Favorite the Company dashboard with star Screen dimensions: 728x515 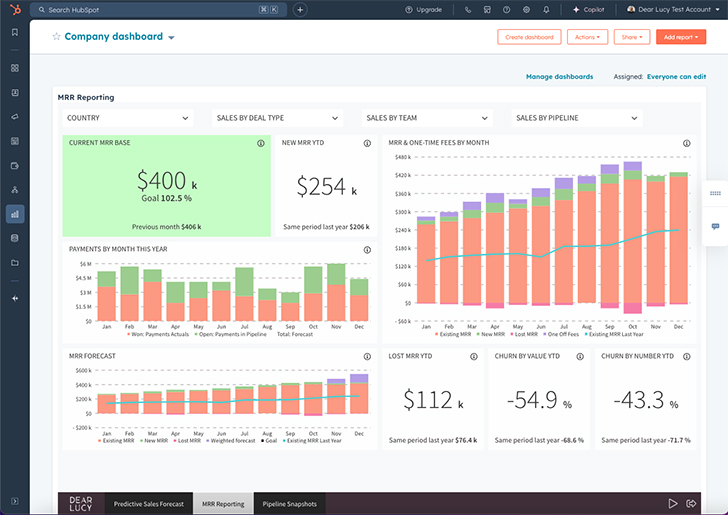[x=56, y=37]
